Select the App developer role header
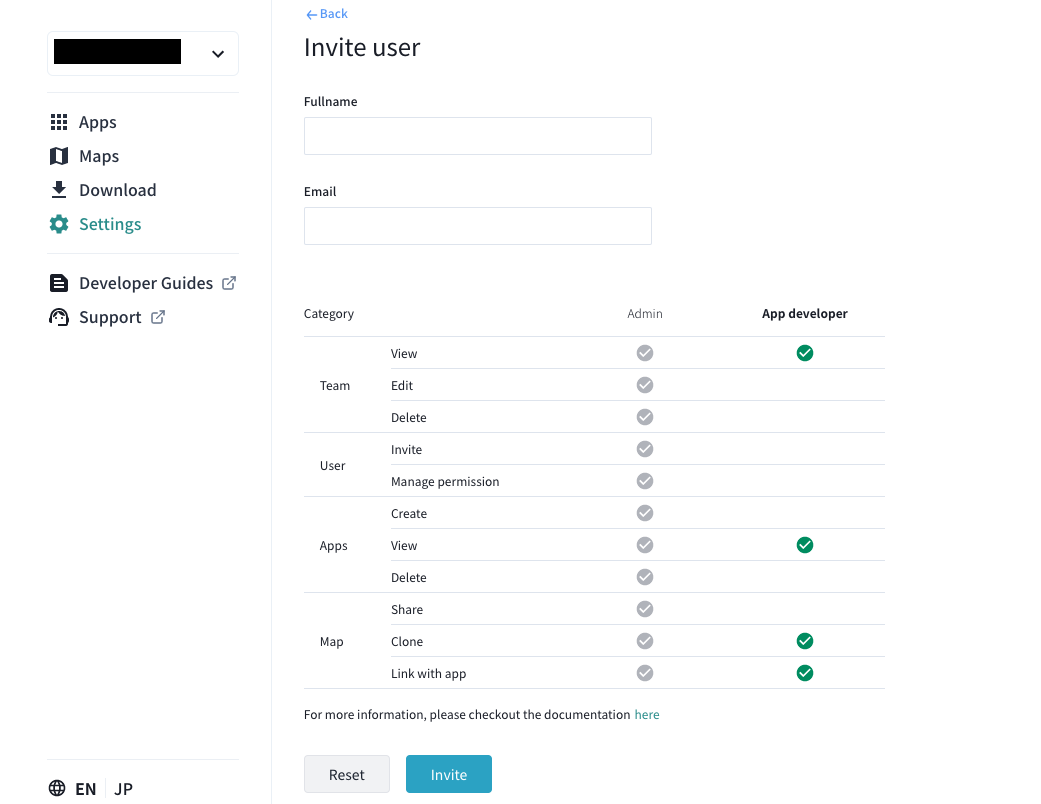 tap(805, 313)
